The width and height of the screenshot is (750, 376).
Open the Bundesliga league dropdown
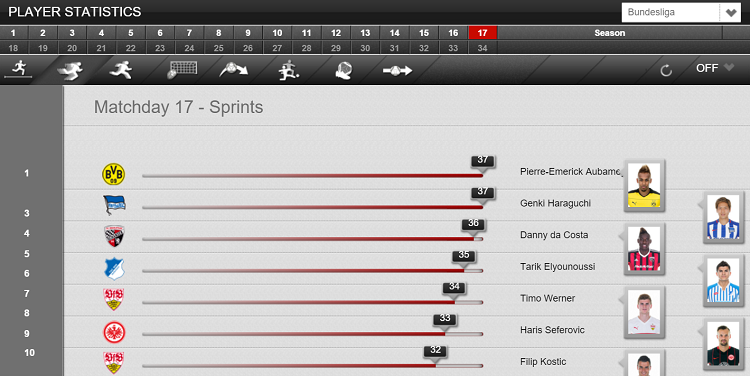pyautogui.click(x=681, y=12)
